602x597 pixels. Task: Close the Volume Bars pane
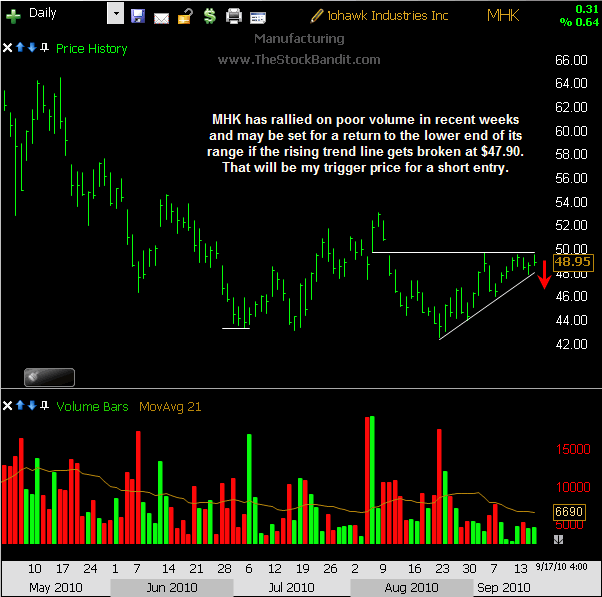pos(9,406)
